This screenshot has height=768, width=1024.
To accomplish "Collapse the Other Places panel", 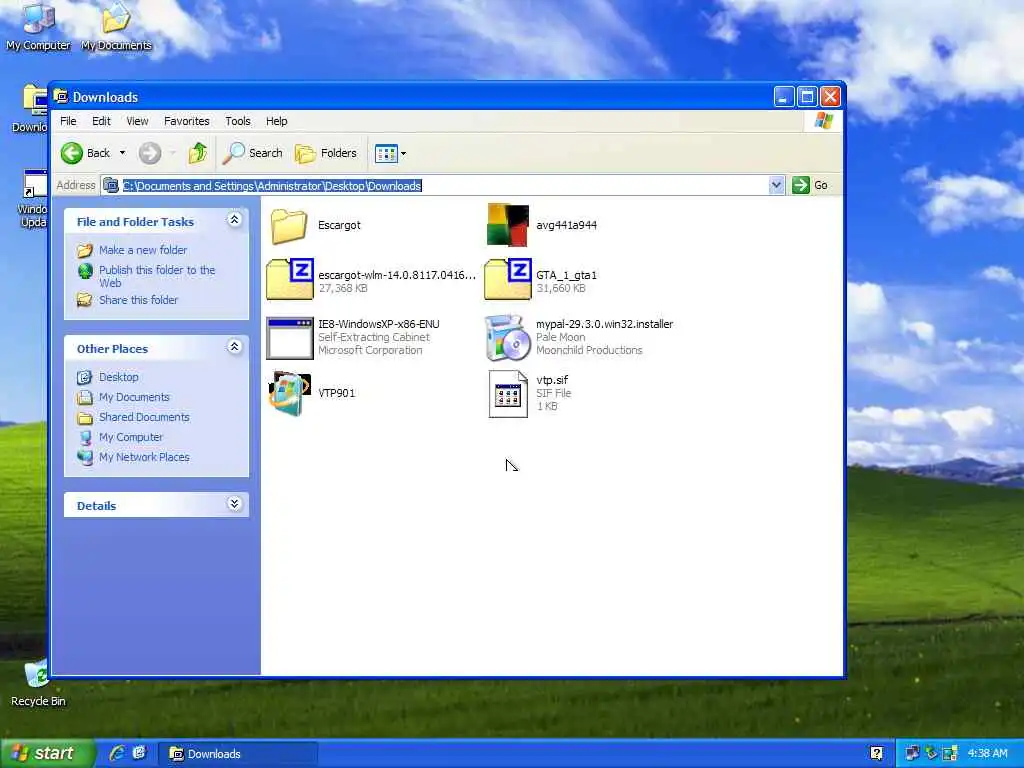I will (234, 347).
